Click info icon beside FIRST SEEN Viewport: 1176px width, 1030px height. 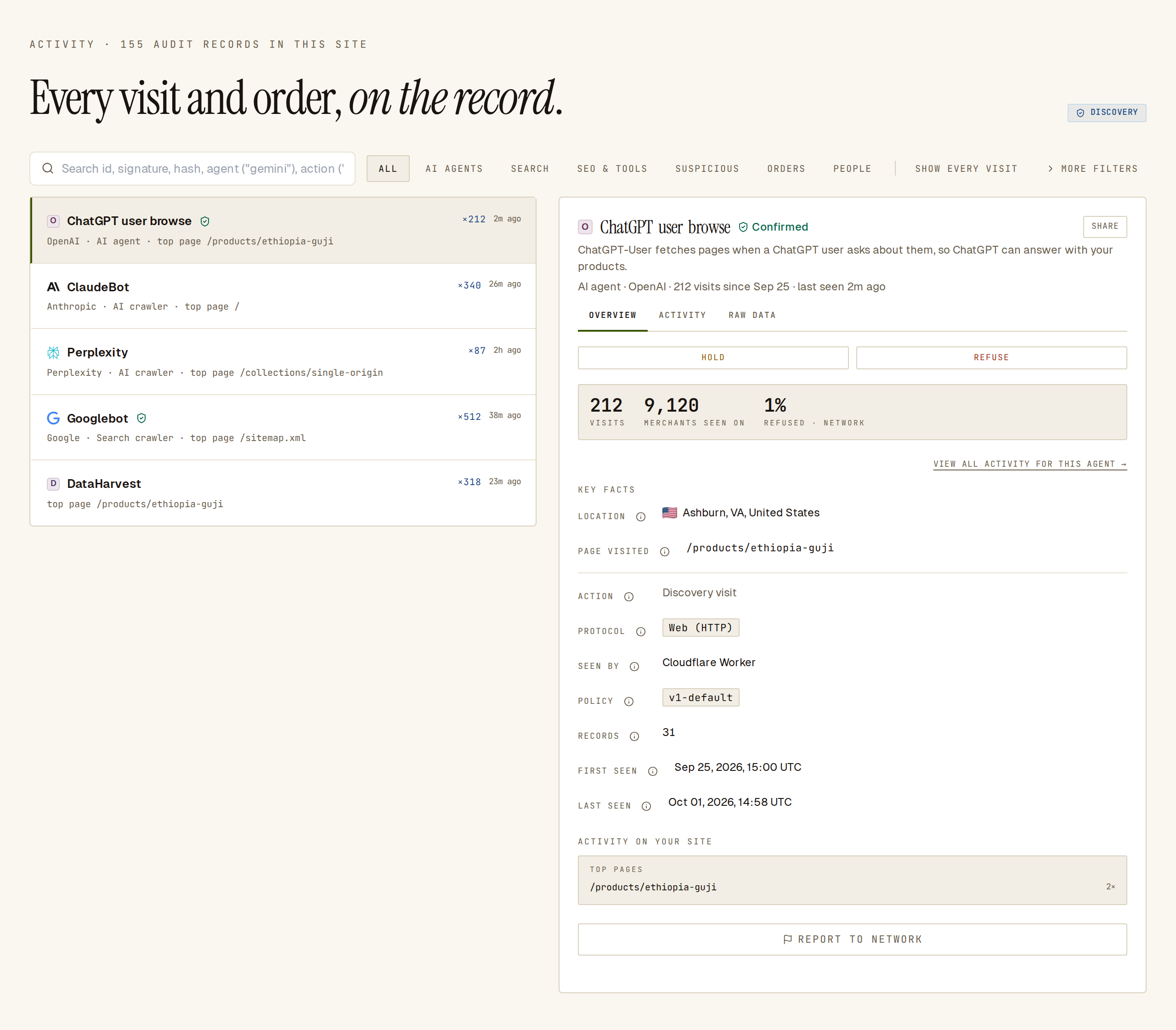point(653,771)
